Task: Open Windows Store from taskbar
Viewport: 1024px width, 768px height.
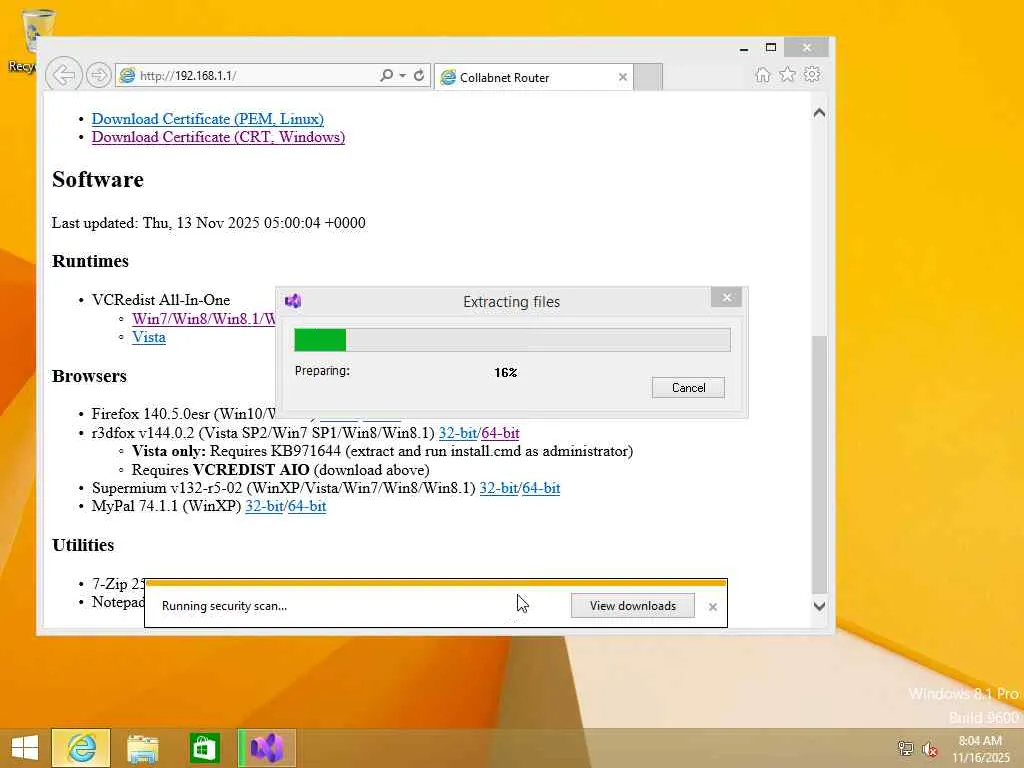Action: (x=204, y=748)
